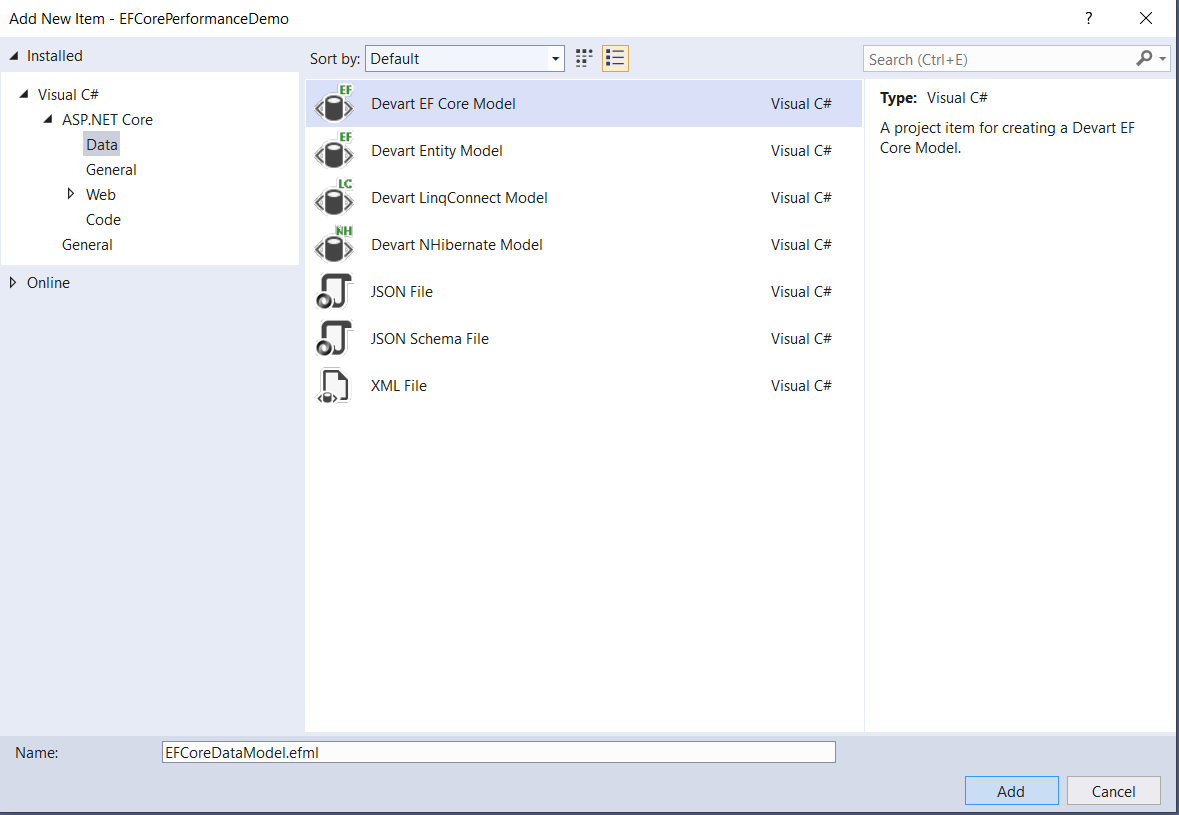Click the Devart EF Core Model icon
The image size is (1179, 815).
tap(335, 104)
